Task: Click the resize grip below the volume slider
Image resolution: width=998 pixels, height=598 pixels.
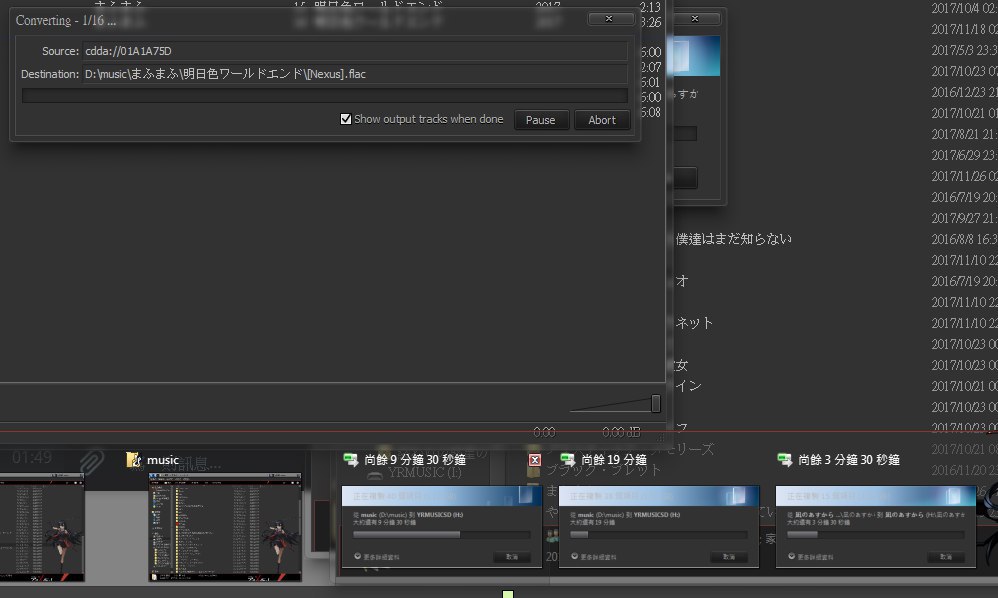Action: (660, 437)
